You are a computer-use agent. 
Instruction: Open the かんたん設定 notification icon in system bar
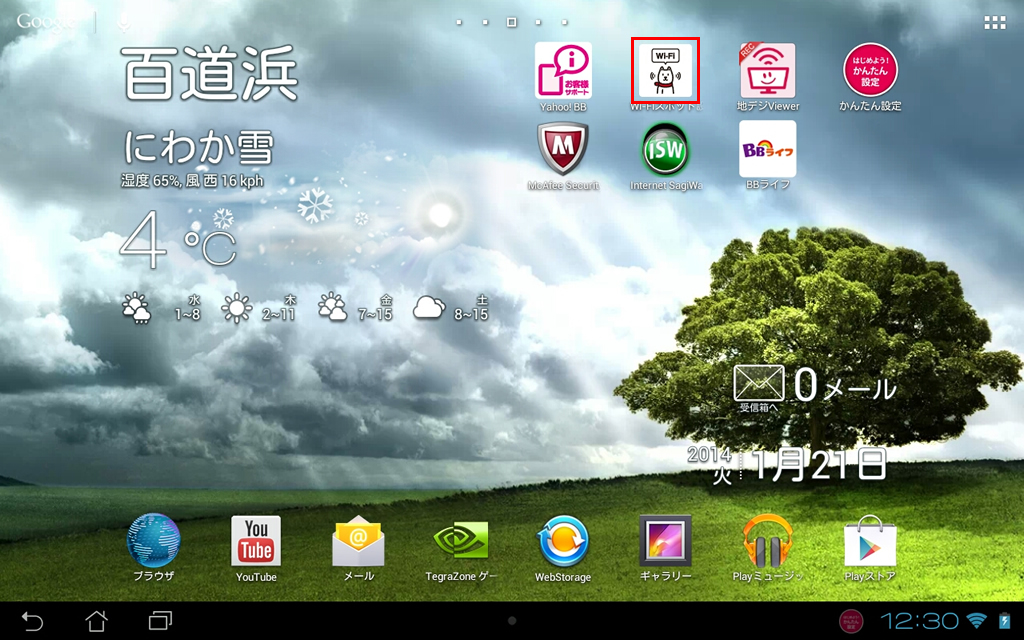pyautogui.click(x=851, y=620)
